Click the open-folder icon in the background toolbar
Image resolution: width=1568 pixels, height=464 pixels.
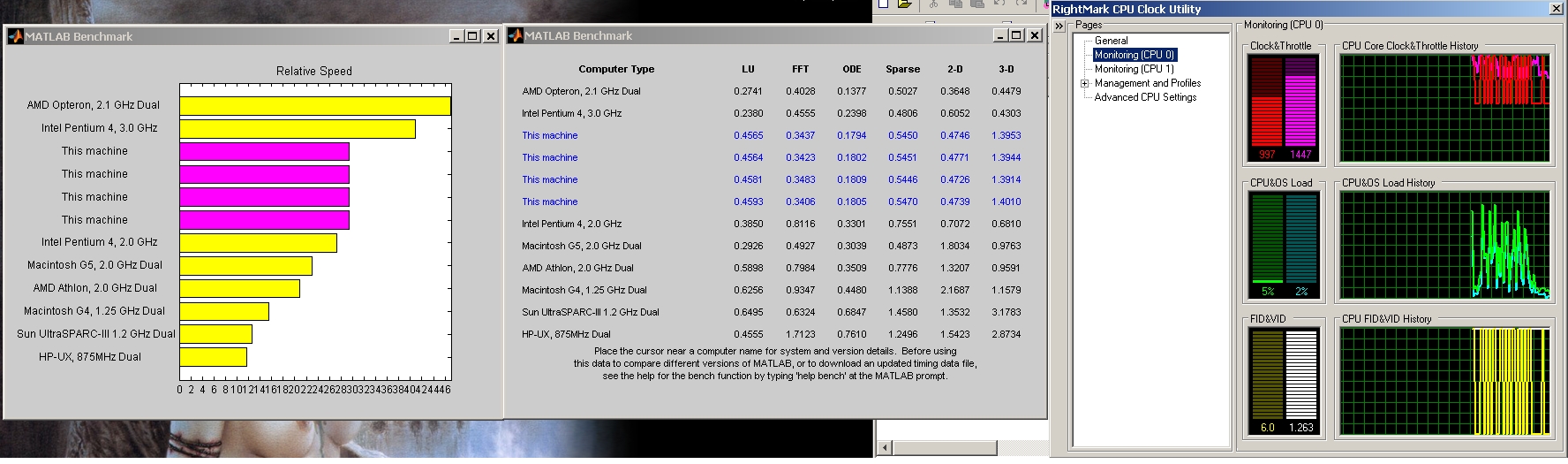904,4
